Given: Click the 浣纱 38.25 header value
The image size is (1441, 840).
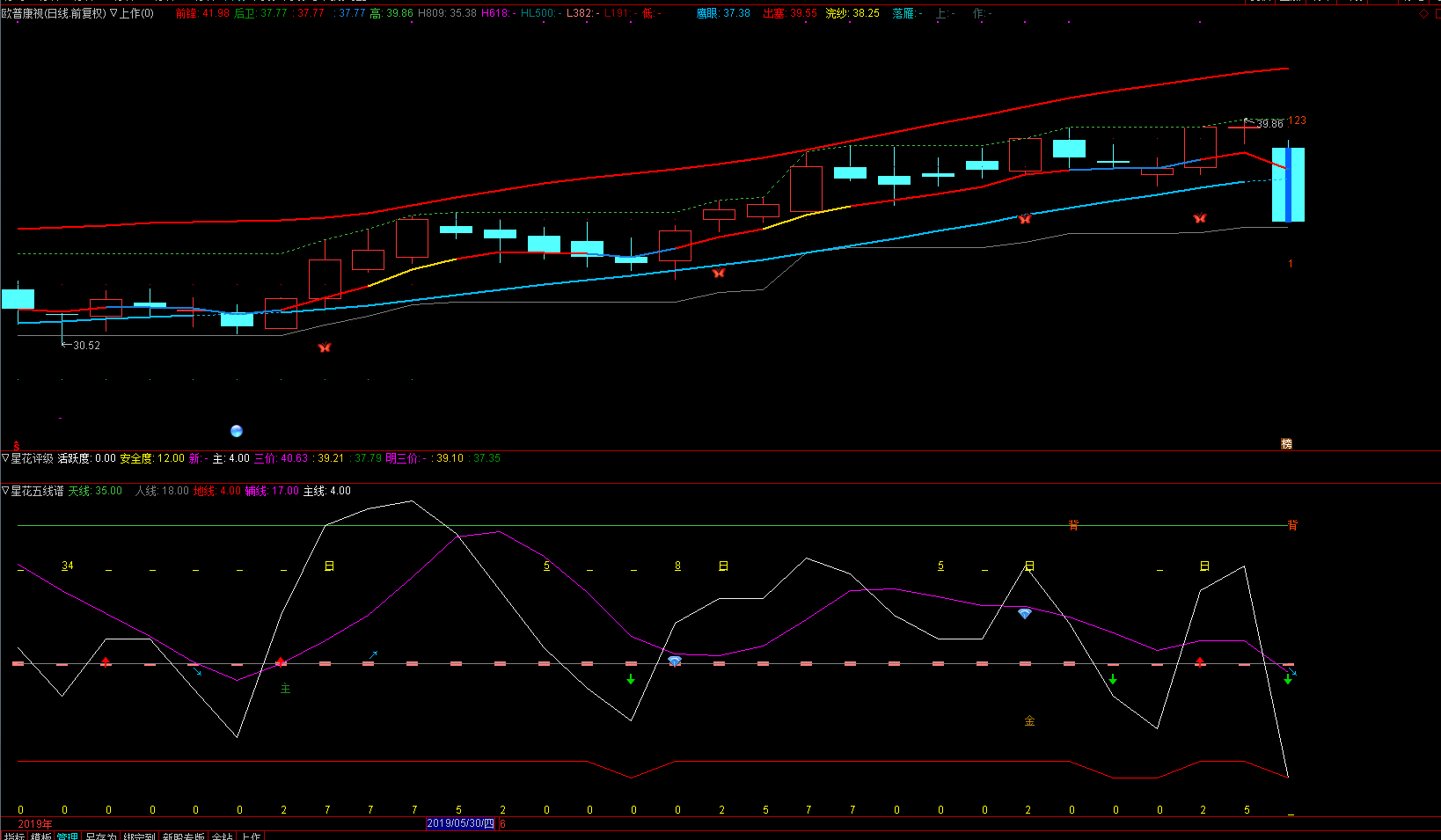Looking at the screenshot, I should click(x=852, y=13).
